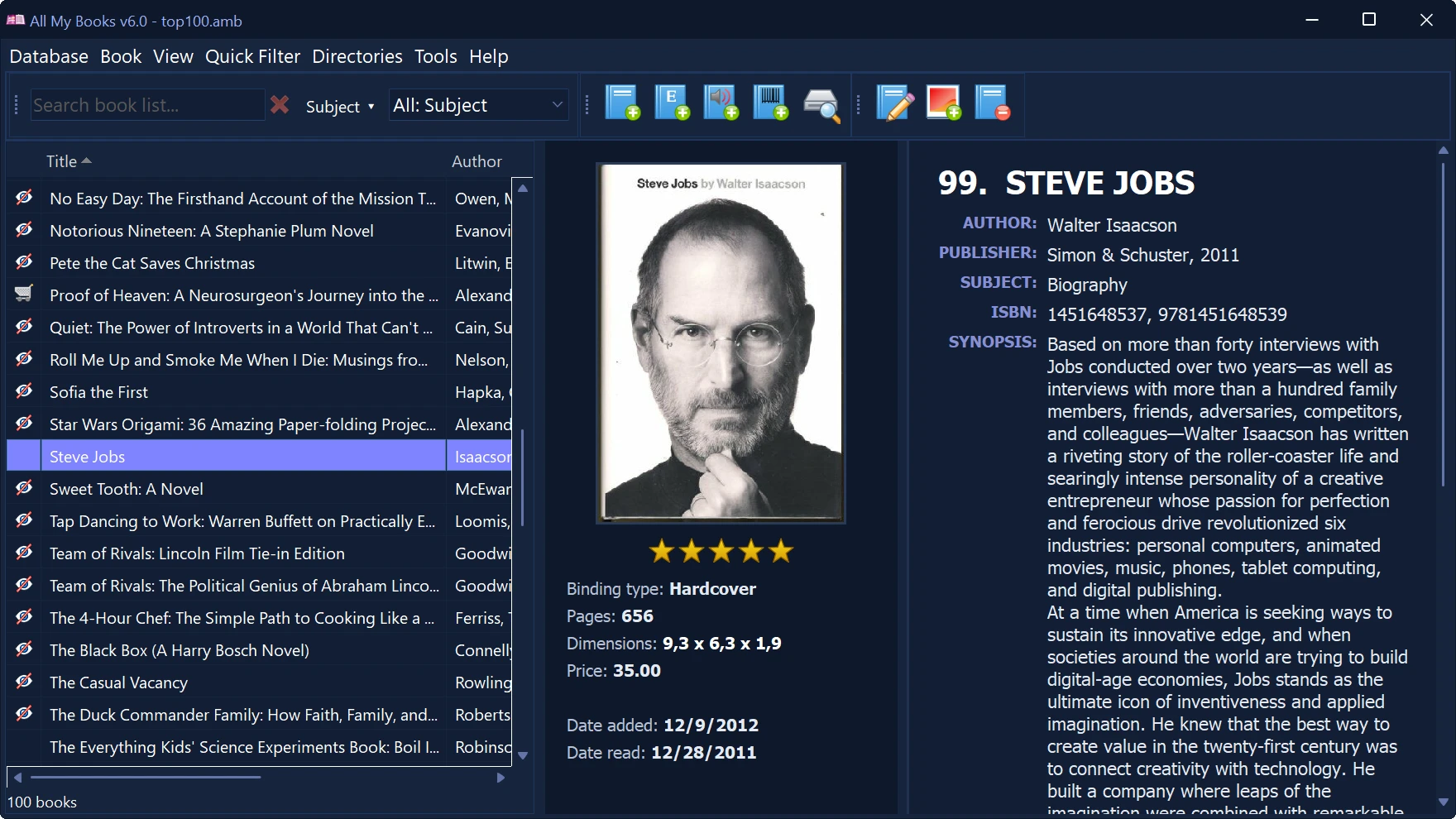Open the Quick Filter menu
Viewport: 1456px width, 819px height.
click(x=252, y=56)
